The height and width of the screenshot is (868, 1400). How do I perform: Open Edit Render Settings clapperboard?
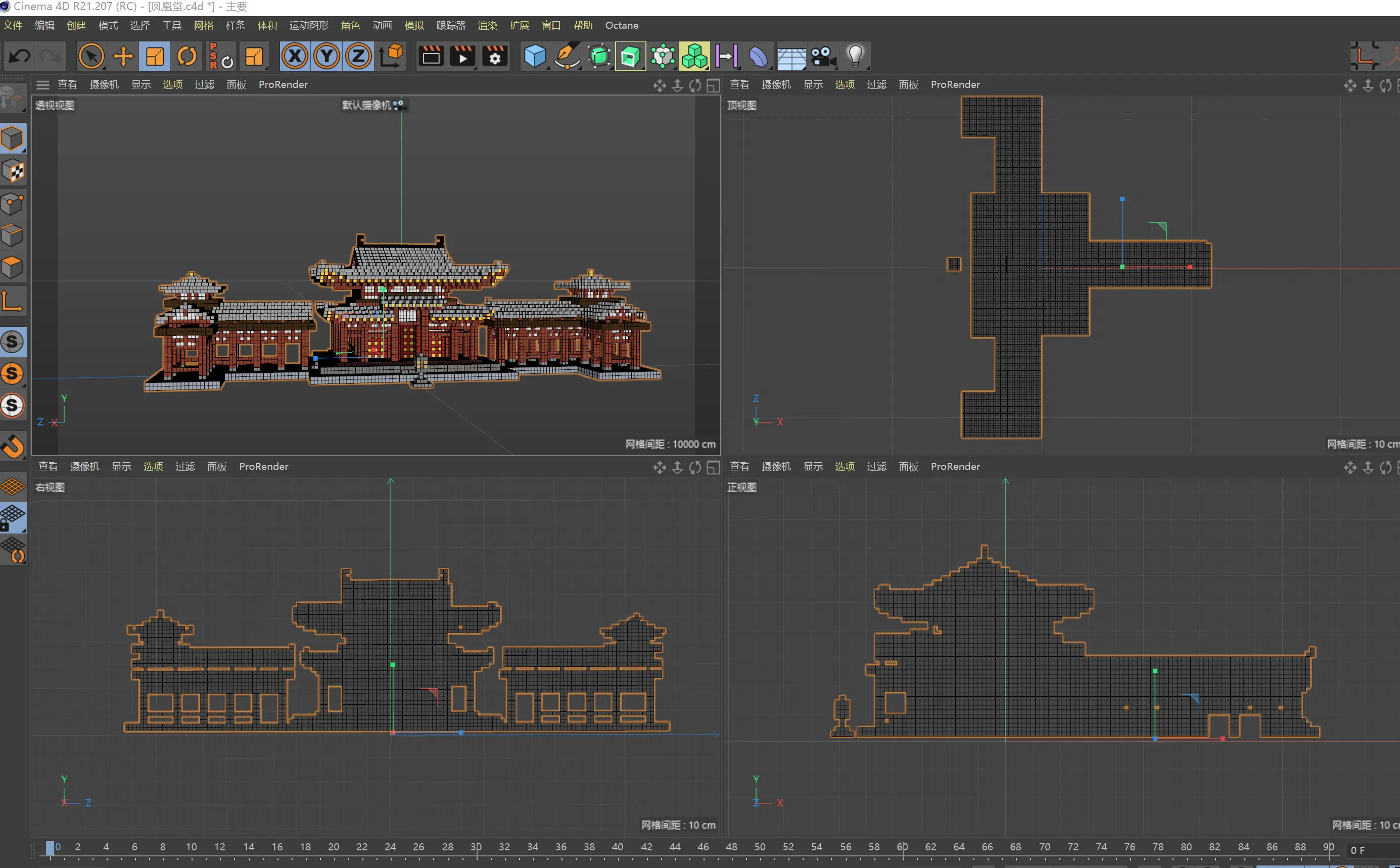494,56
